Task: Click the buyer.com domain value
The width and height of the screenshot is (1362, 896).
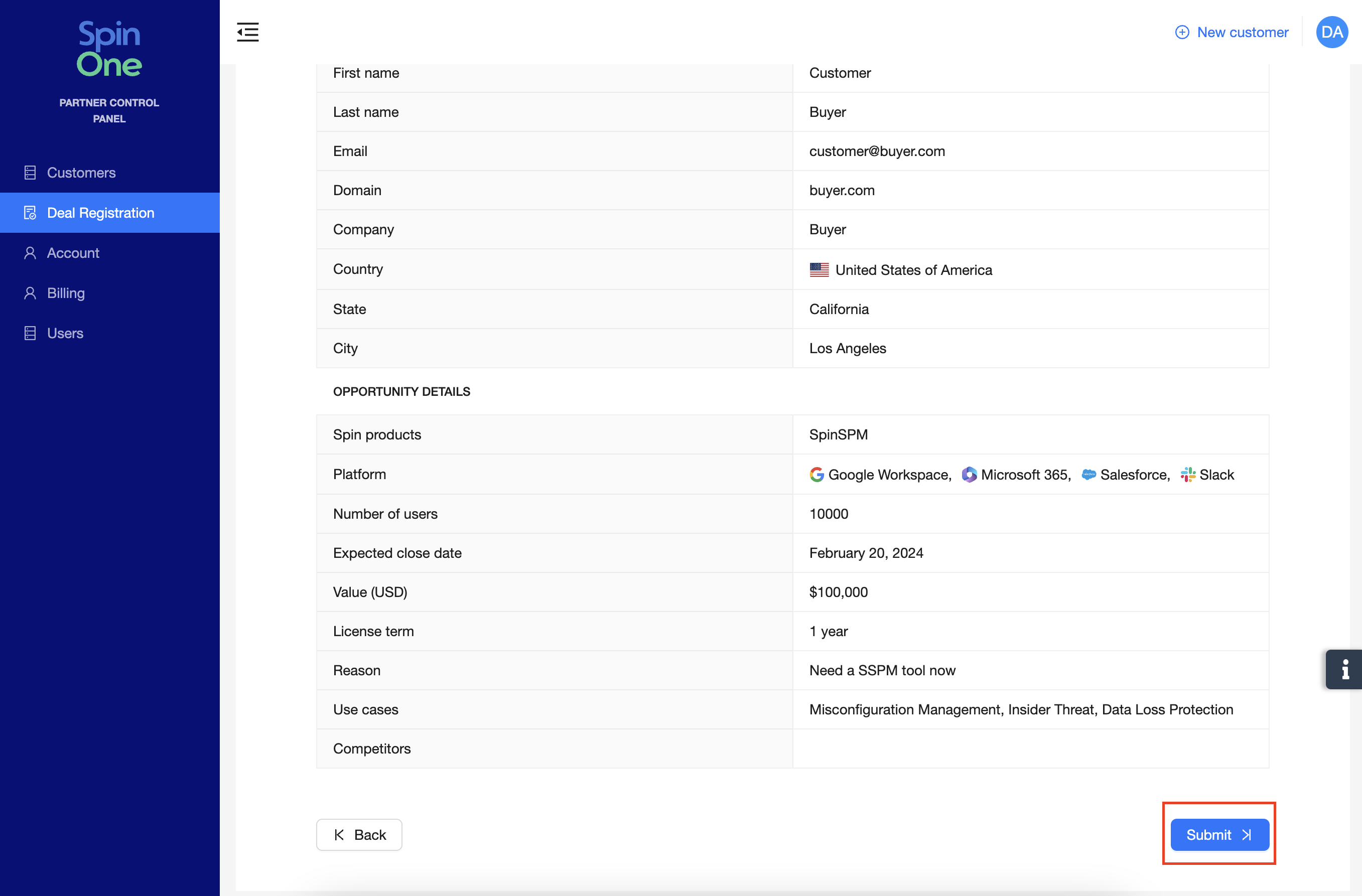Action: (842, 190)
